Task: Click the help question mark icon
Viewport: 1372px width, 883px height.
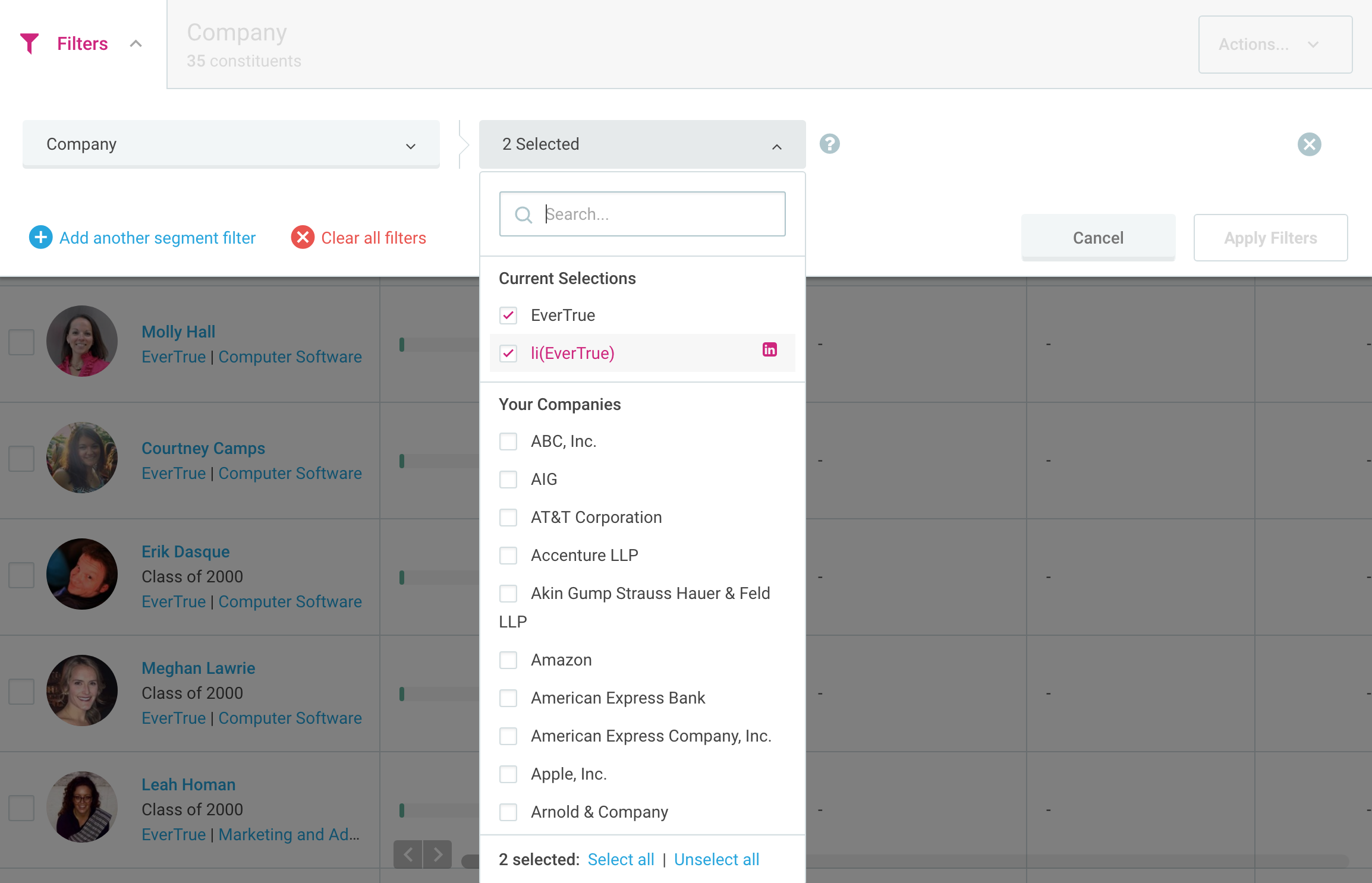Action: pyautogui.click(x=829, y=144)
